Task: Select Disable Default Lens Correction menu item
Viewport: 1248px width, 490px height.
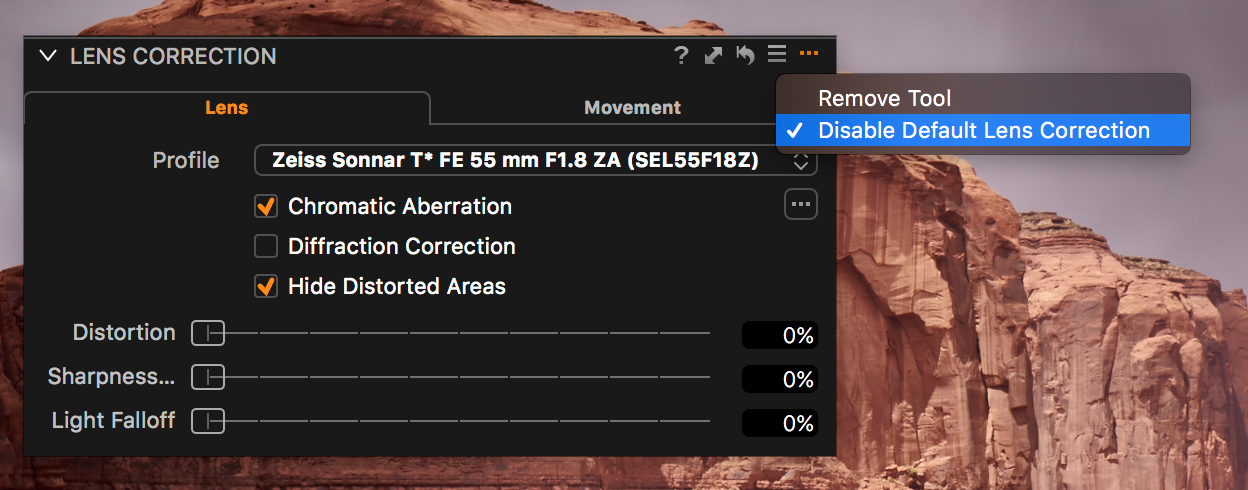Action: tap(983, 130)
